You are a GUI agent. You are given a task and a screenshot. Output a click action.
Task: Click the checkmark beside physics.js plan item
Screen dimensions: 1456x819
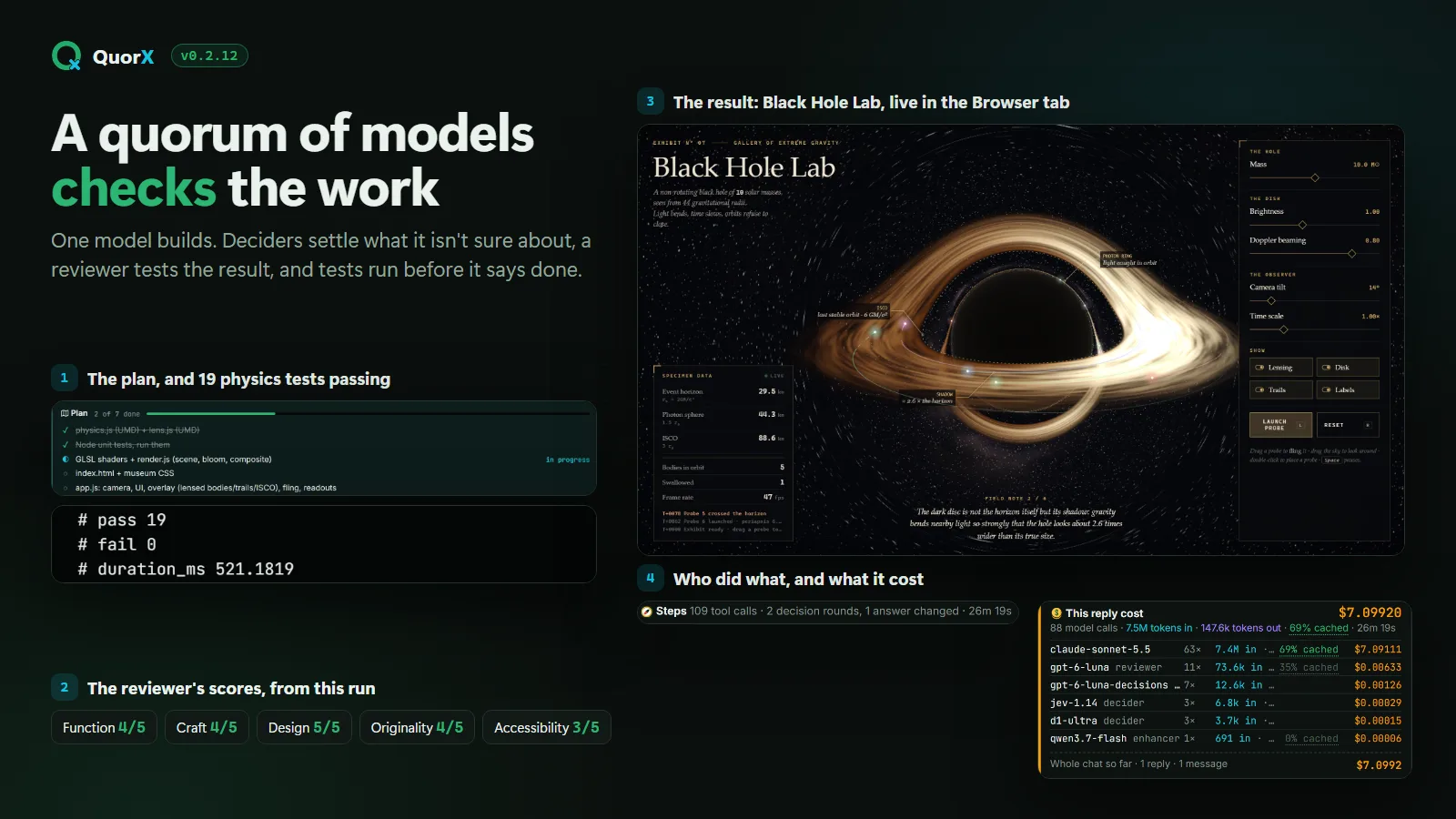[x=66, y=430]
